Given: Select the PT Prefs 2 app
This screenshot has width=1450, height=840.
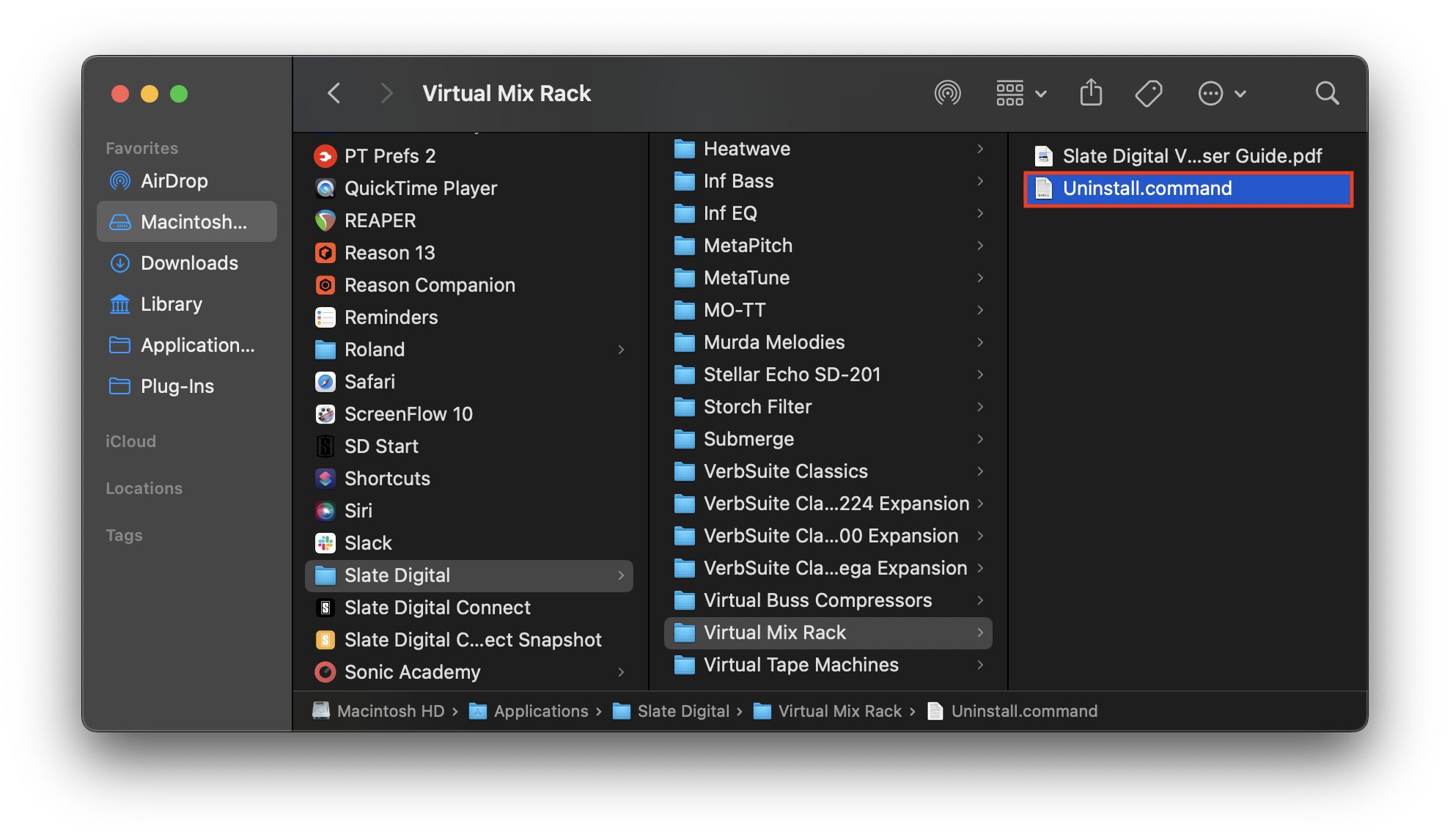Looking at the screenshot, I should coord(469,156).
